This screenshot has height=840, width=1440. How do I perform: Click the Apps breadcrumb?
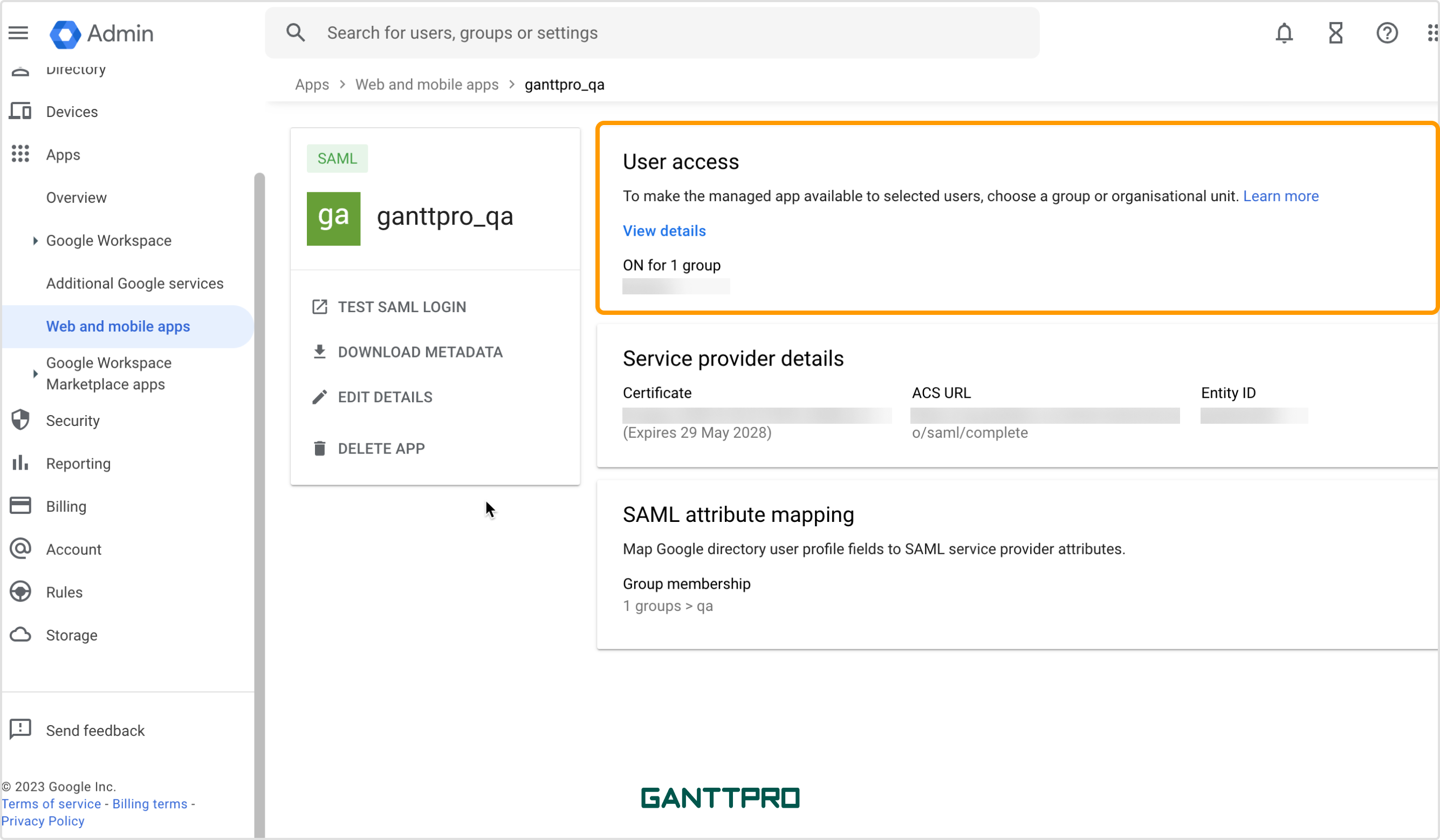[312, 85]
